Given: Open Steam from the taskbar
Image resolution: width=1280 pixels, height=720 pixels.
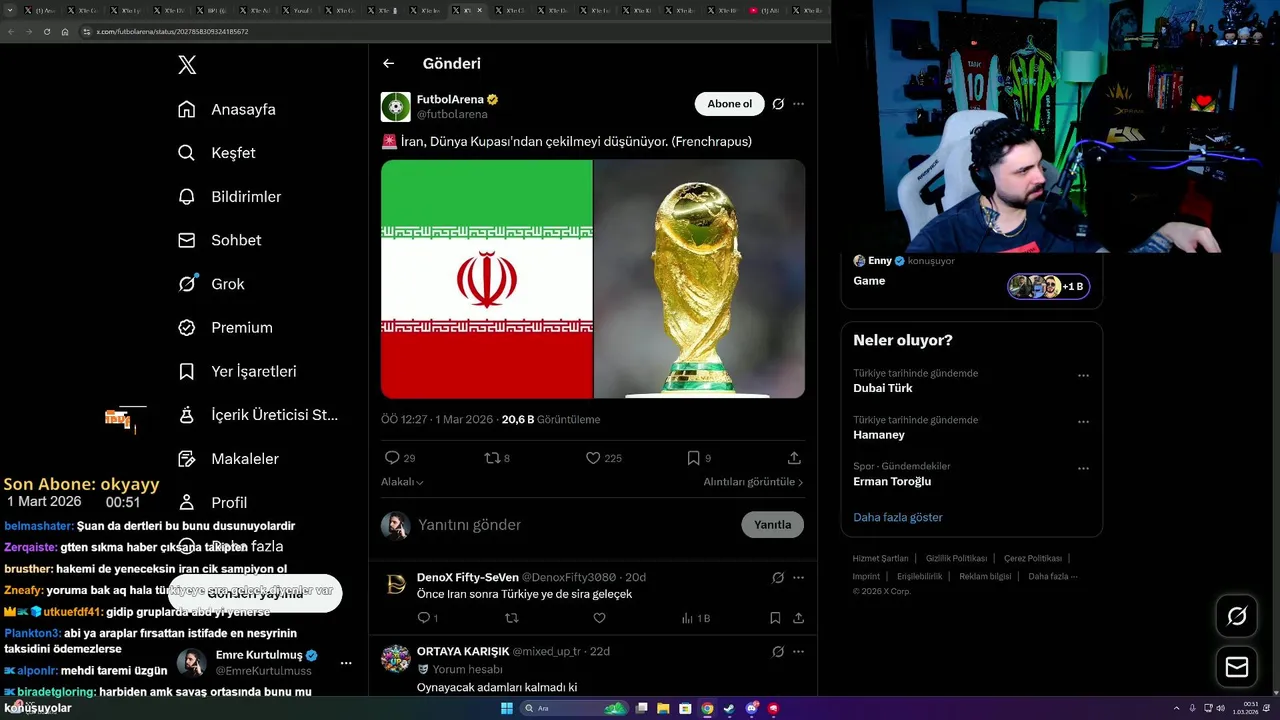Looking at the screenshot, I should (x=729, y=708).
